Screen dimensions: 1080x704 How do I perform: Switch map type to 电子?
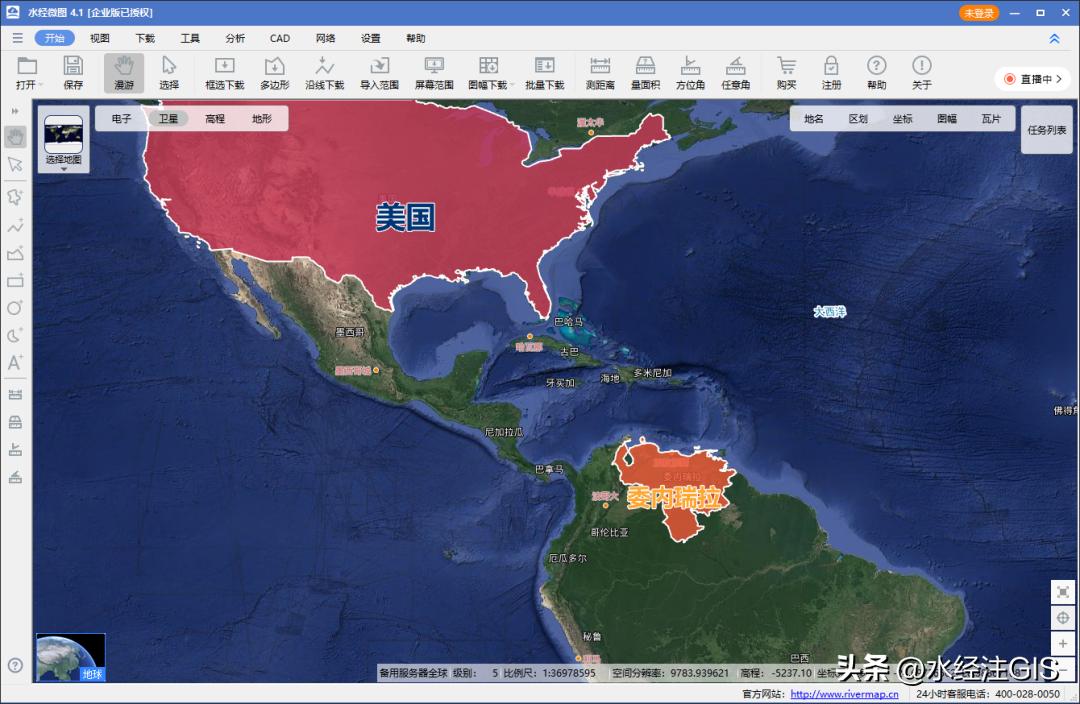121,118
